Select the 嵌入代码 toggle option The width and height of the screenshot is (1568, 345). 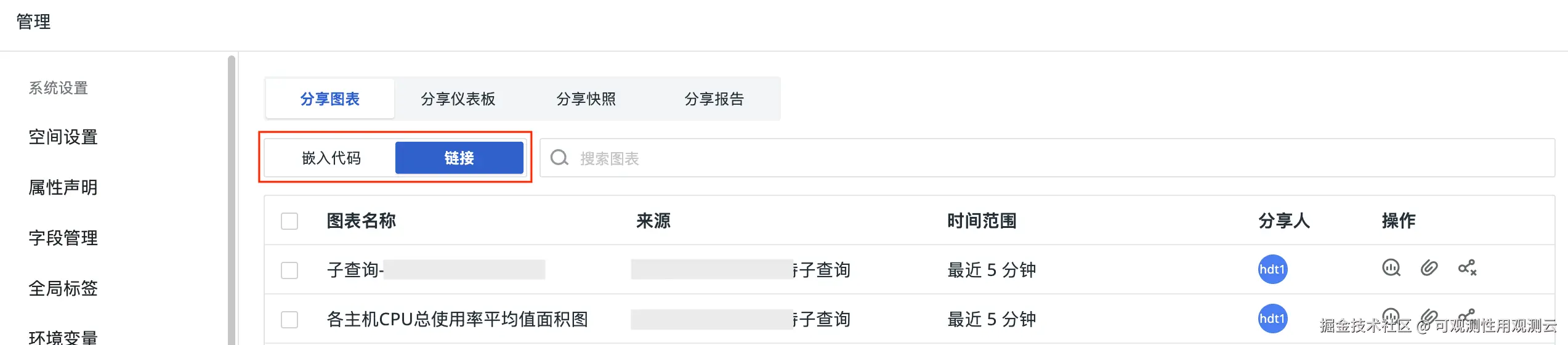331,158
